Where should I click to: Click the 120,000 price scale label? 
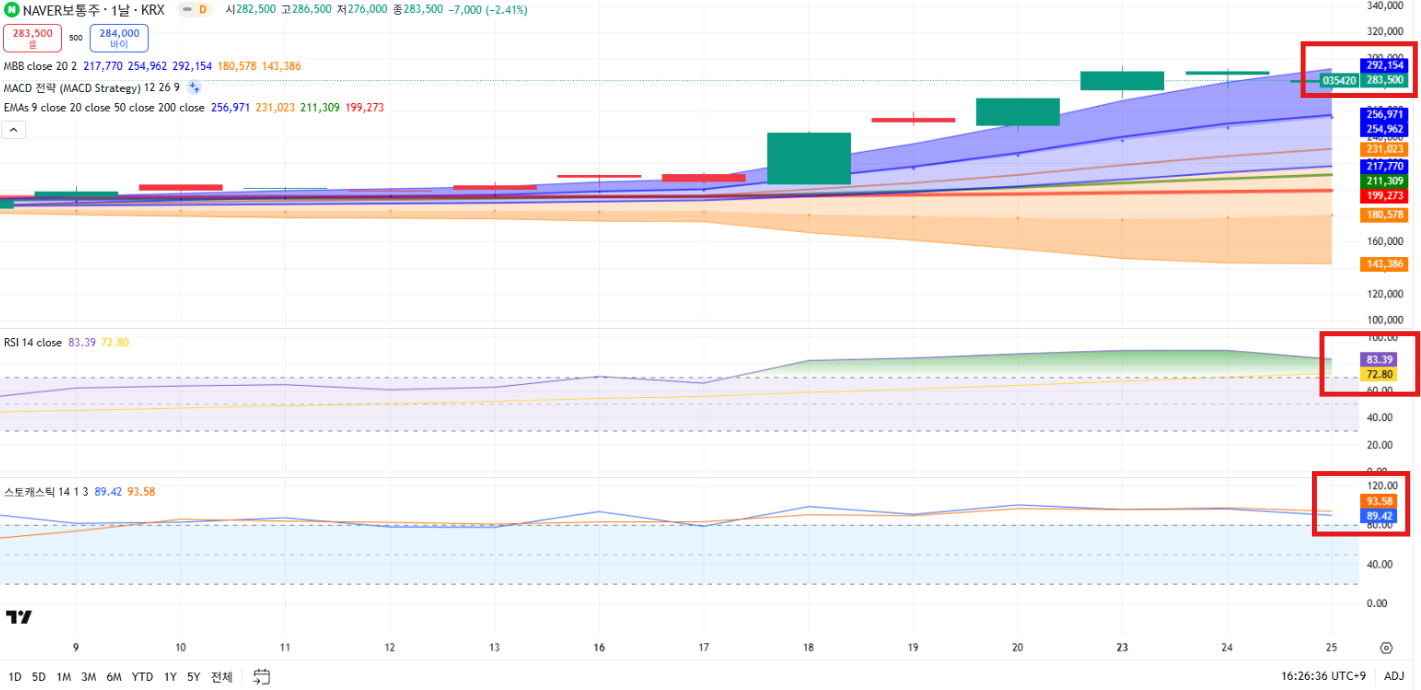[x=1385, y=294]
